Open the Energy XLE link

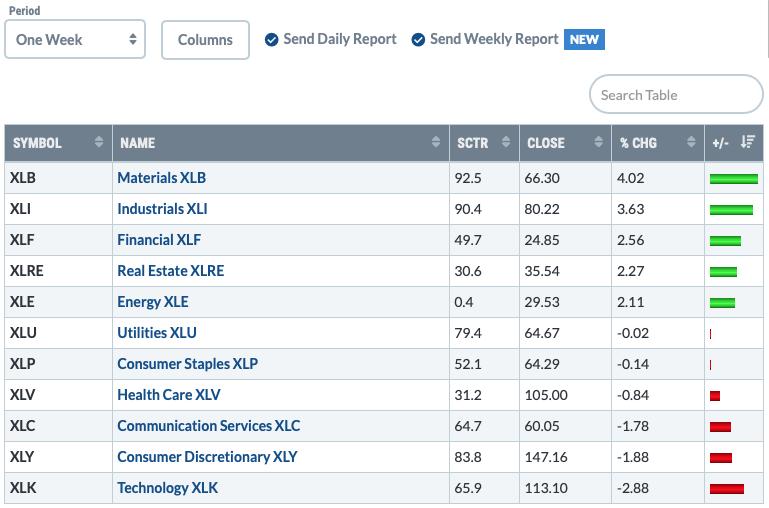tap(153, 302)
